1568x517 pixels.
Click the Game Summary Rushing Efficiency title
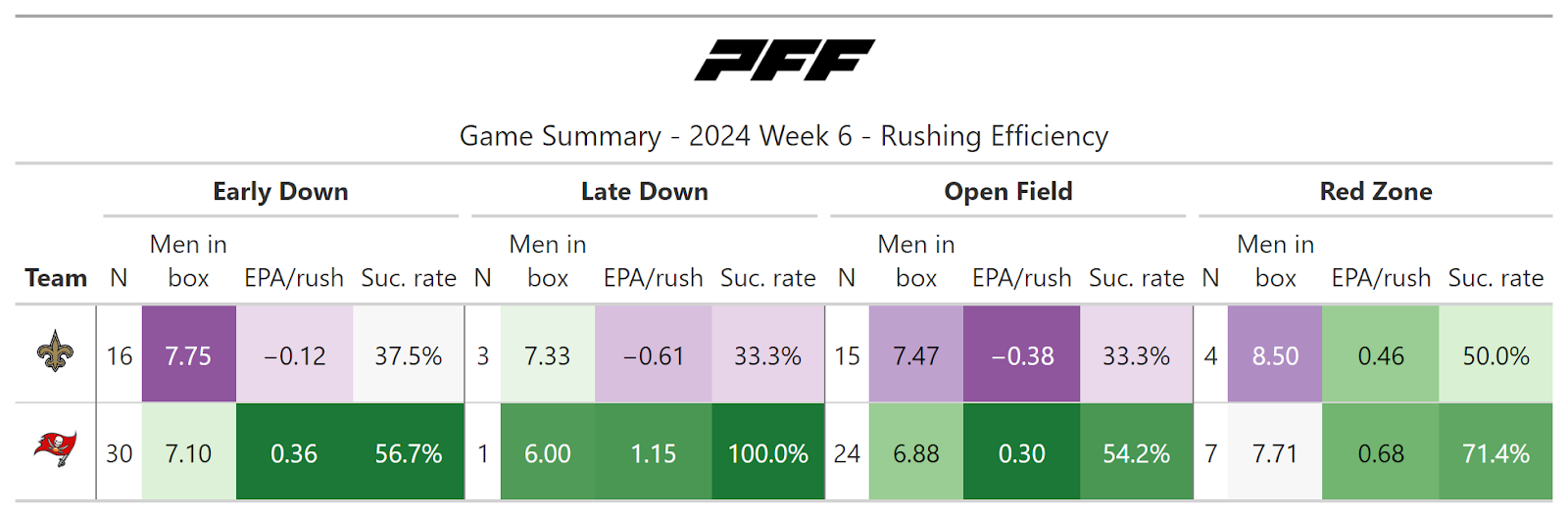(x=784, y=136)
